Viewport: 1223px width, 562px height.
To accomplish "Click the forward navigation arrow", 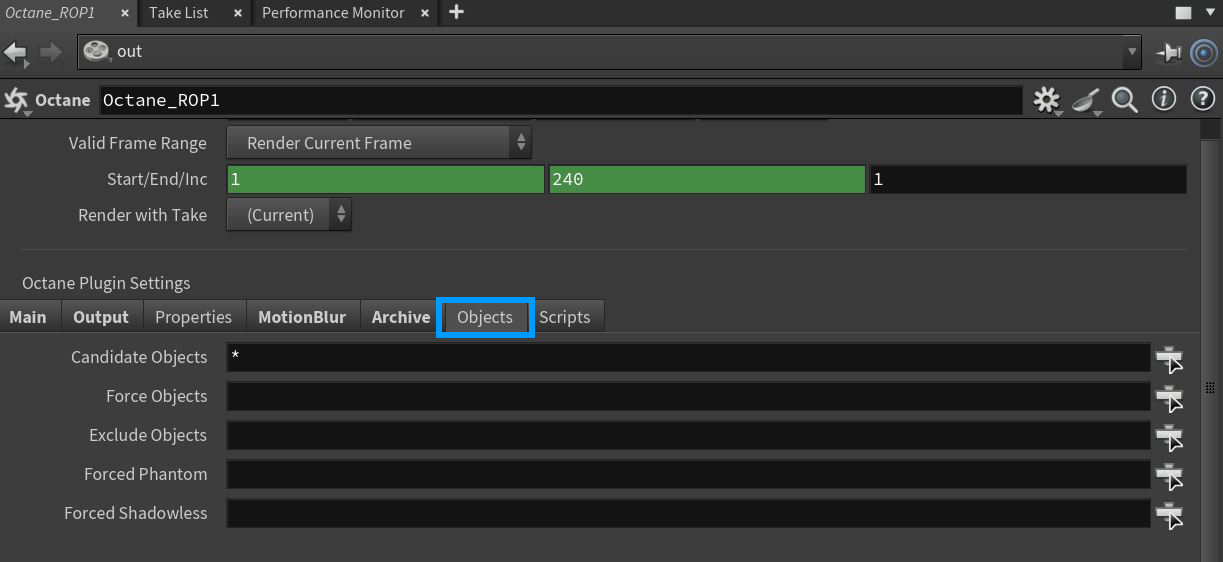I will (x=50, y=52).
